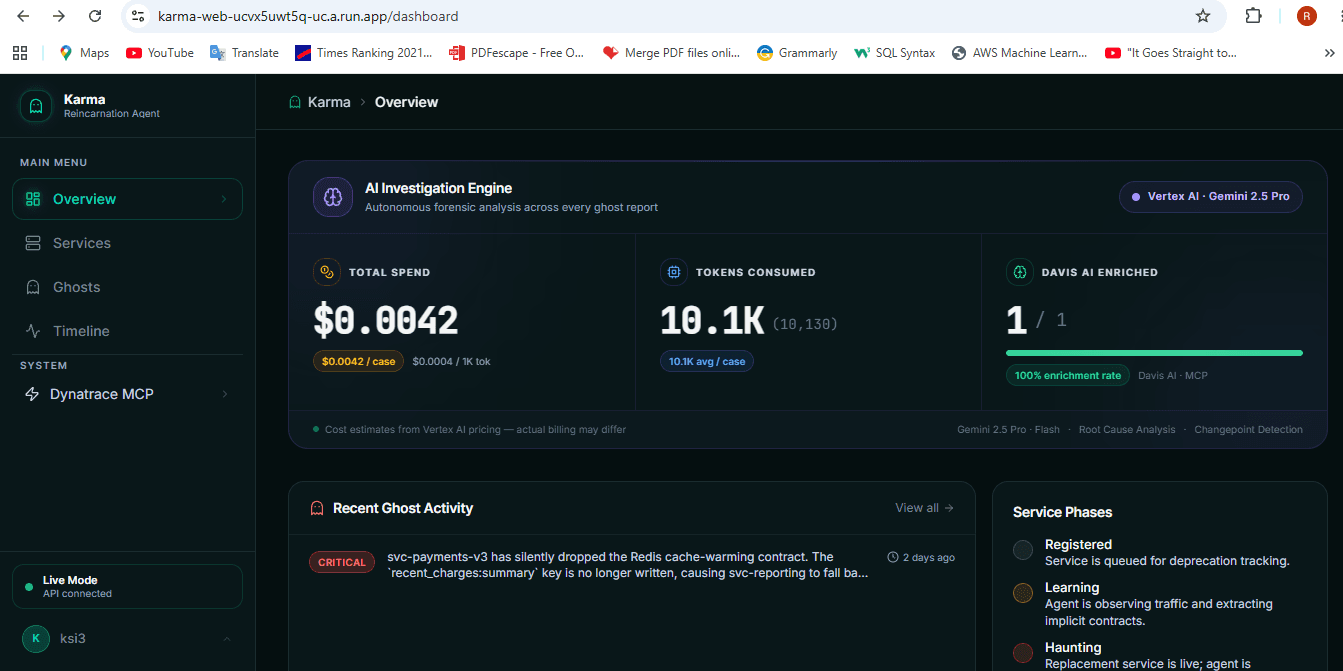The width and height of the screenshot is (1343, 671).
Task: Click the Live Mode API connected box
Action: tap(127, 586)
